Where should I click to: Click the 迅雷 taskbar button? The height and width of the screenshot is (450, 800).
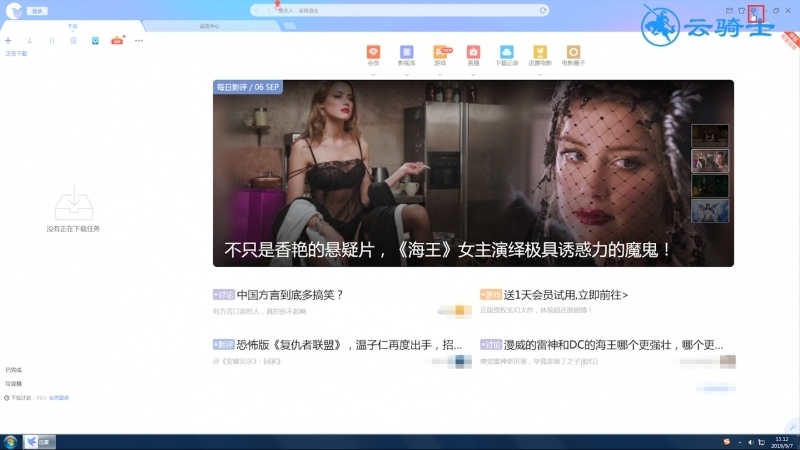pyautogui.click(x=39, y=442)
